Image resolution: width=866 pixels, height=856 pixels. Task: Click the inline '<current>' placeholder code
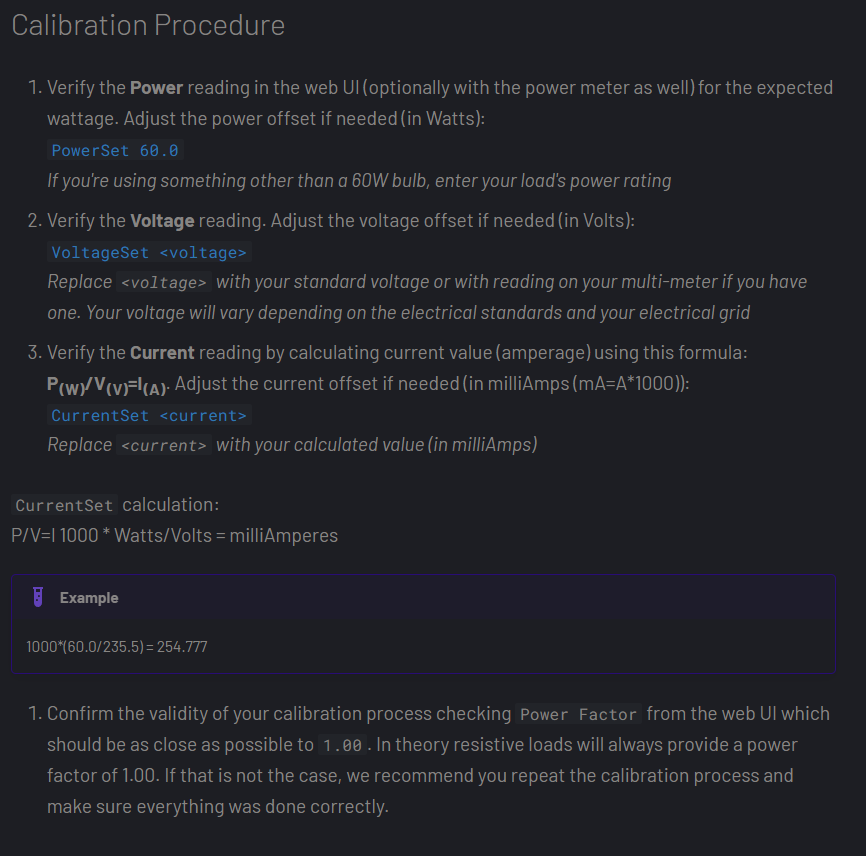(163, 446)
